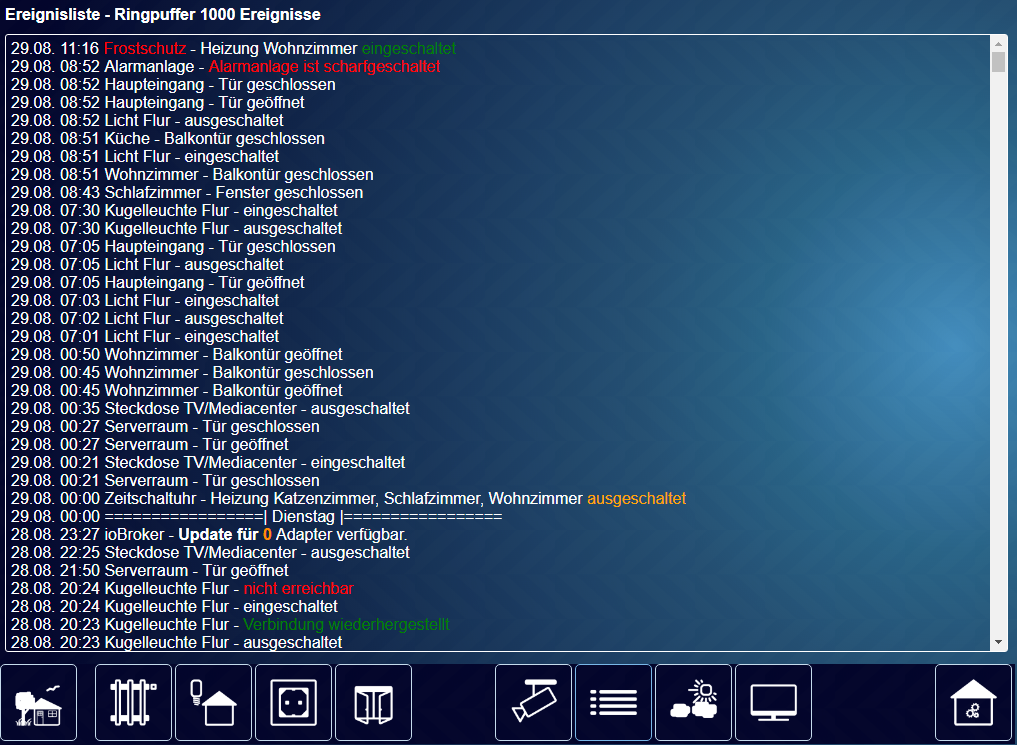Screen dimensions: 1017x745
Task: Click the 00:35 Steckdose TV/Mediacenter ausgeschaltet row
Action: [210, 408]
